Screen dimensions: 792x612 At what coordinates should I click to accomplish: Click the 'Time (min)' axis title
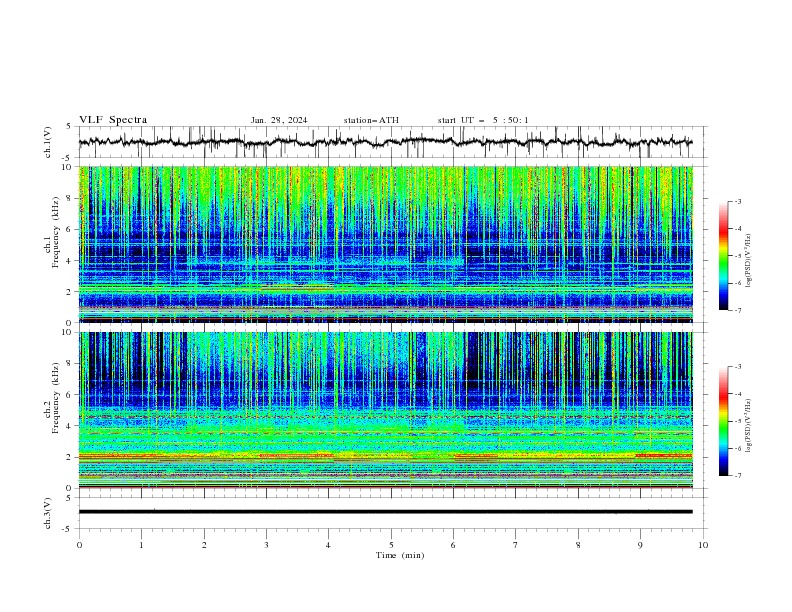400,555
